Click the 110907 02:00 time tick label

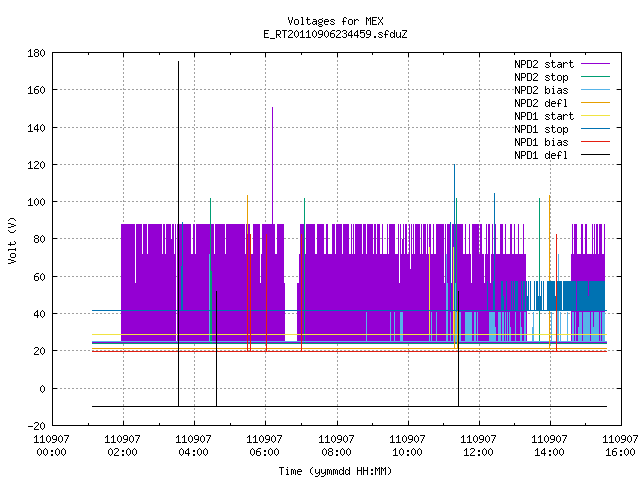[x=122, y=445]
